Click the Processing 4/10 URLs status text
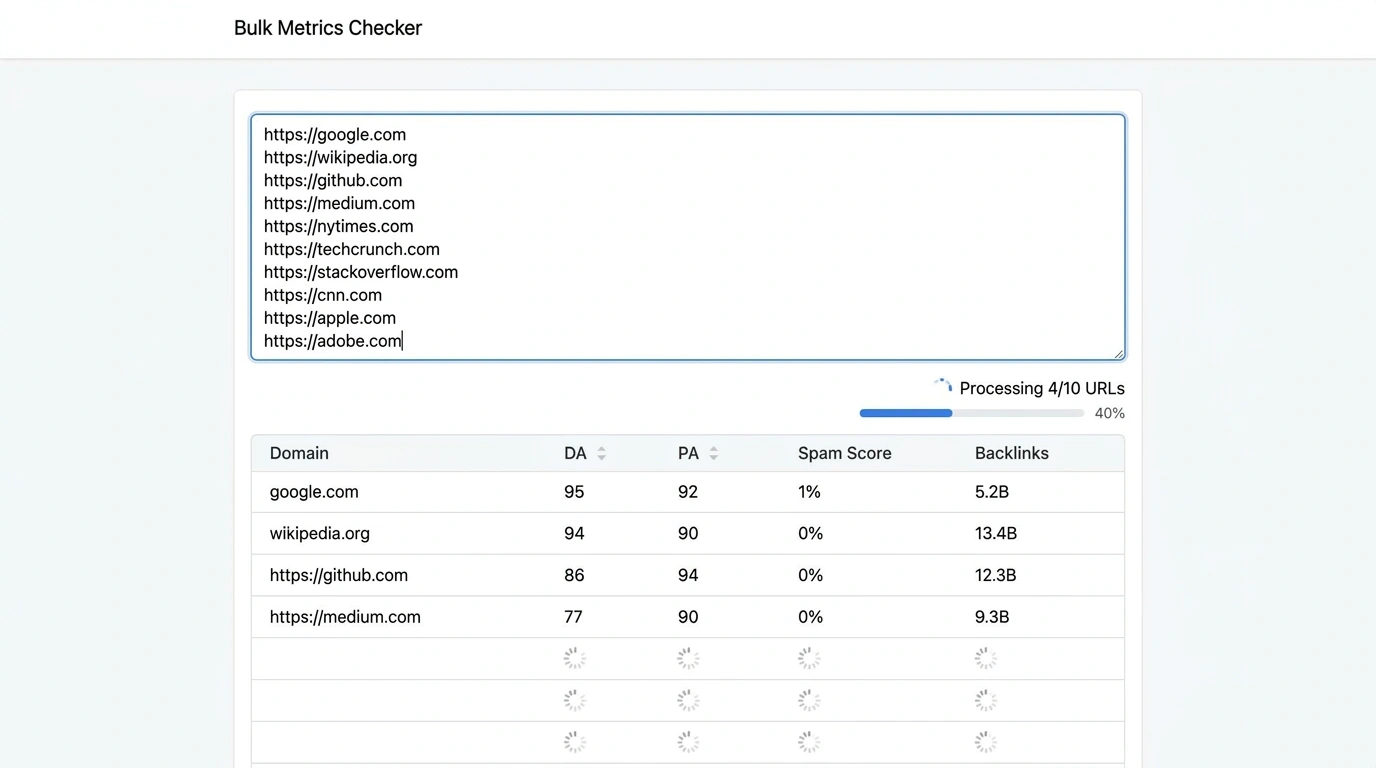 [x=1042, y=388]
